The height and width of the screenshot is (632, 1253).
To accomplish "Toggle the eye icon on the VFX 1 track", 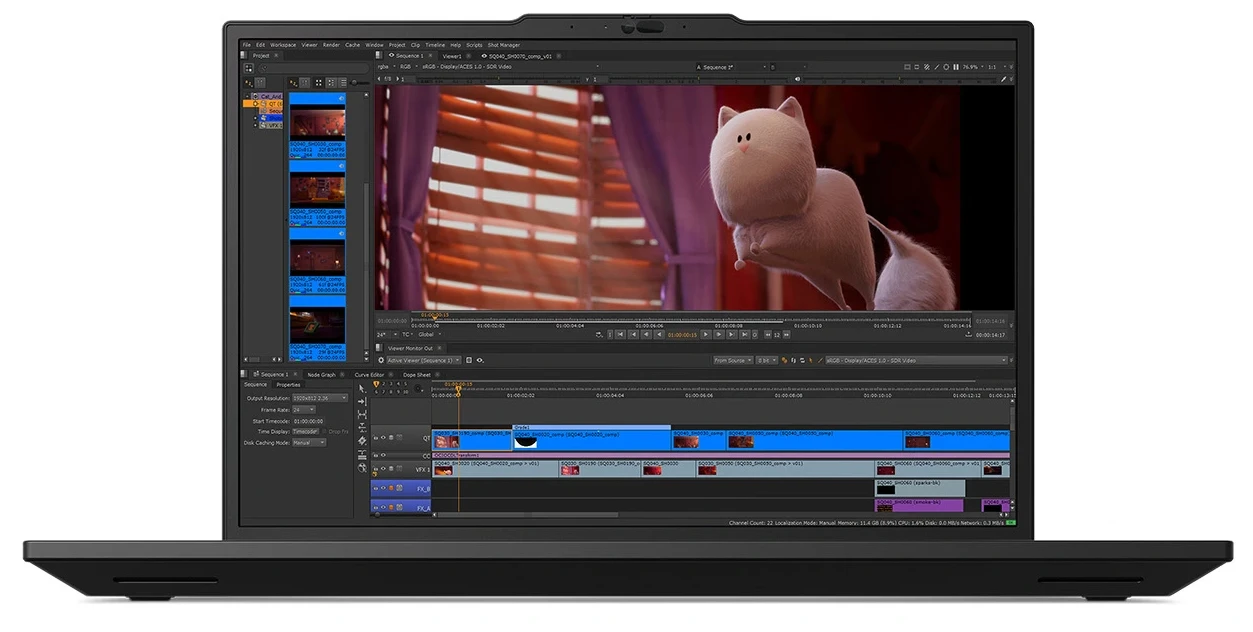I will pos(383,468).
